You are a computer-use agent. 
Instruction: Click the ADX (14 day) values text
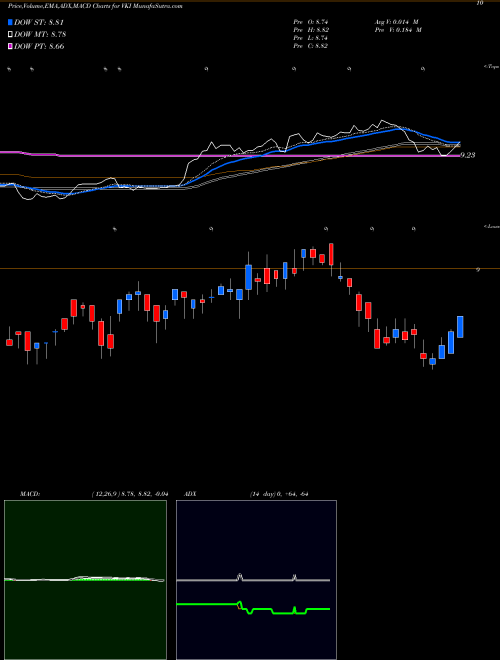point(278,494)
